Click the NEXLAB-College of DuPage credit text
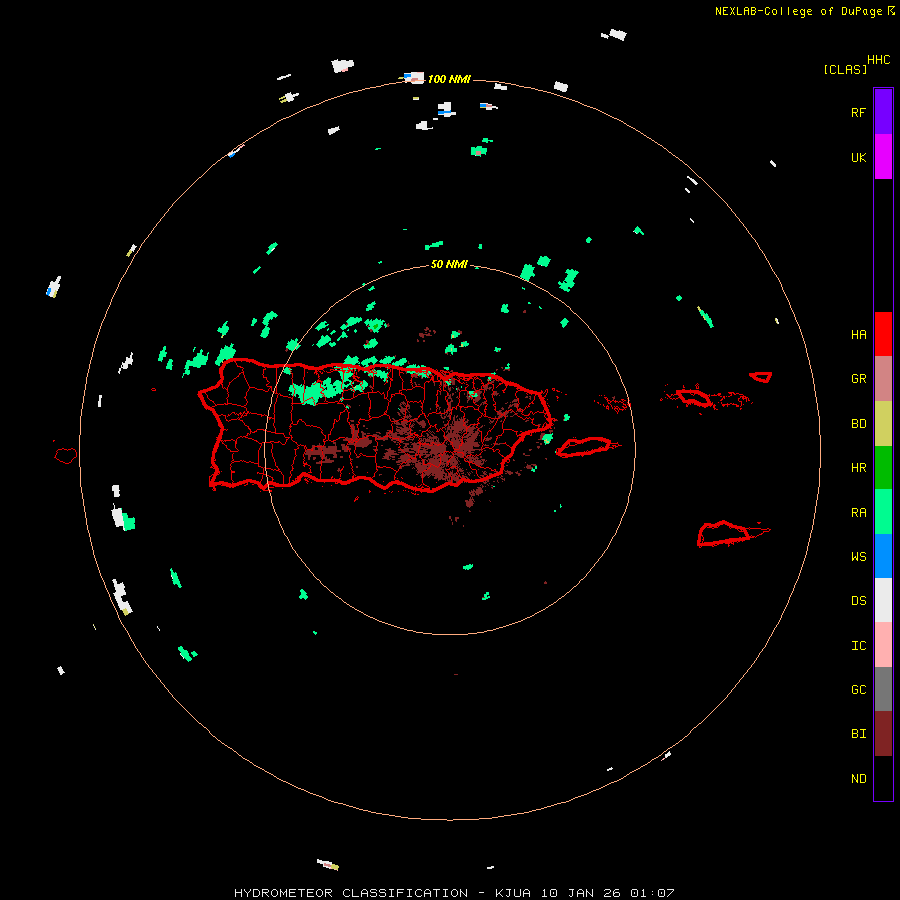 point(798,11)
